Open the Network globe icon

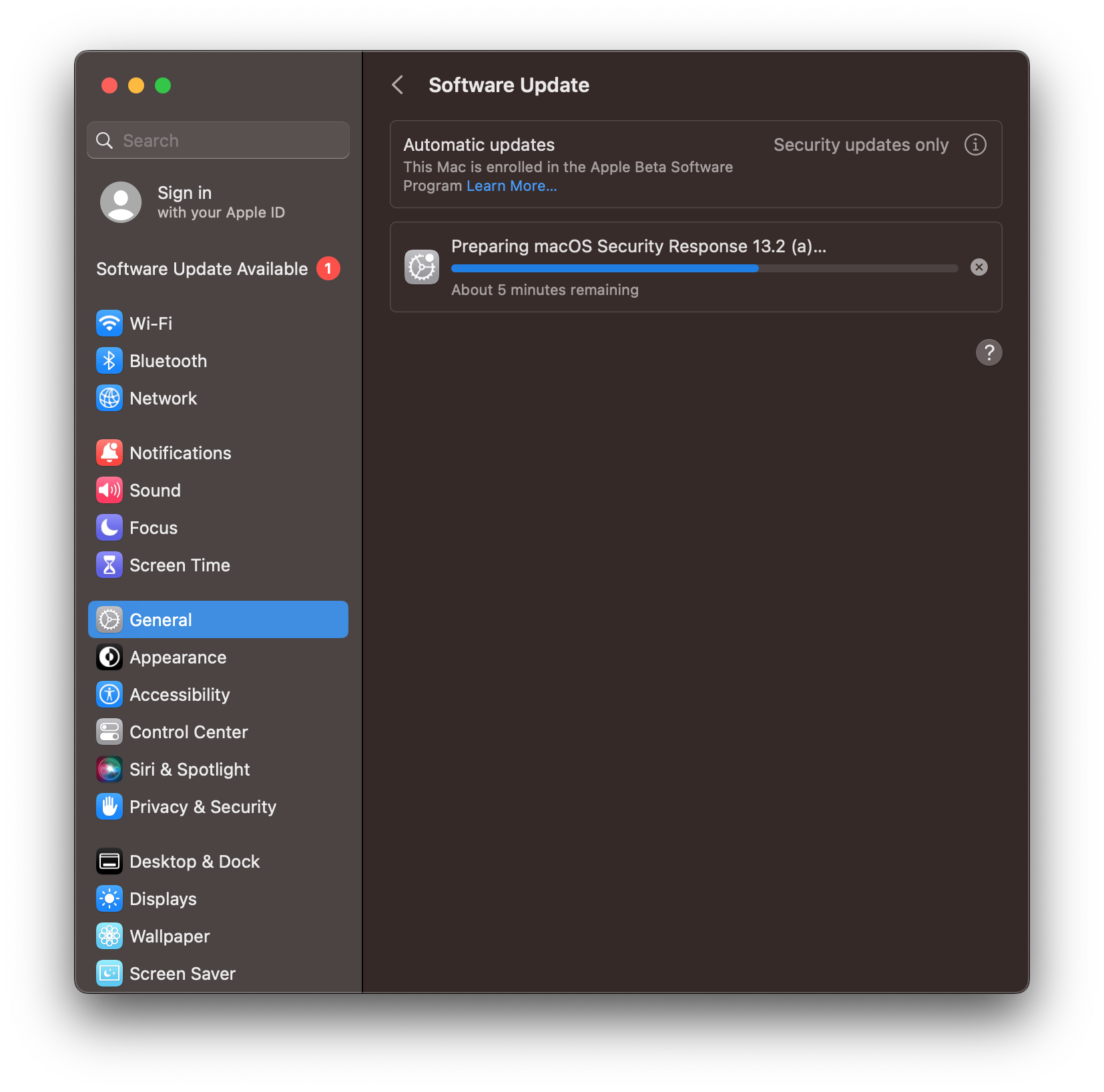[109, 398]
